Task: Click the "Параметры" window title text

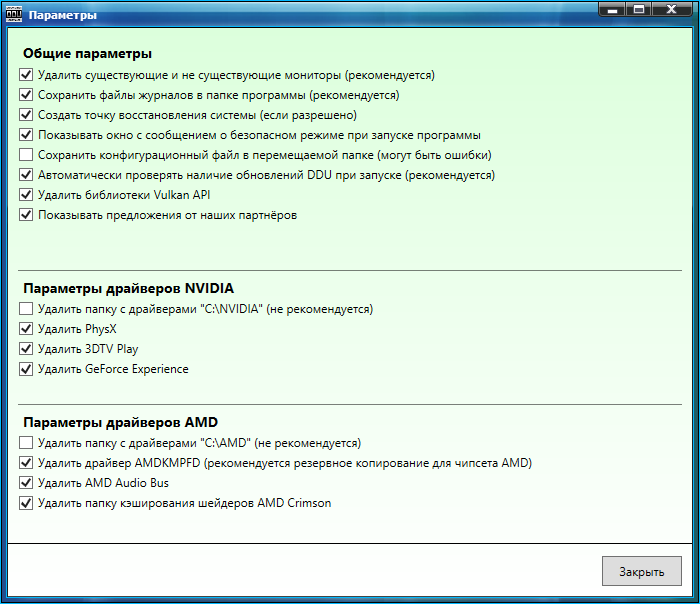Action: [x=62, y=15]
